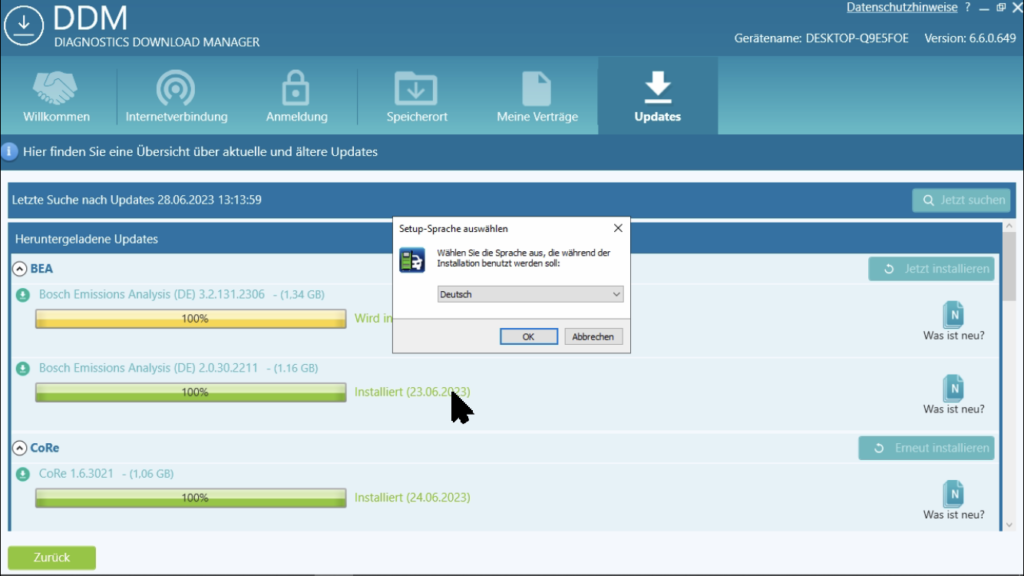Open Was ist neu for BEA 2.0.30.2211
This screenshot has height=576, width=1024.
(x=953, y=395)
